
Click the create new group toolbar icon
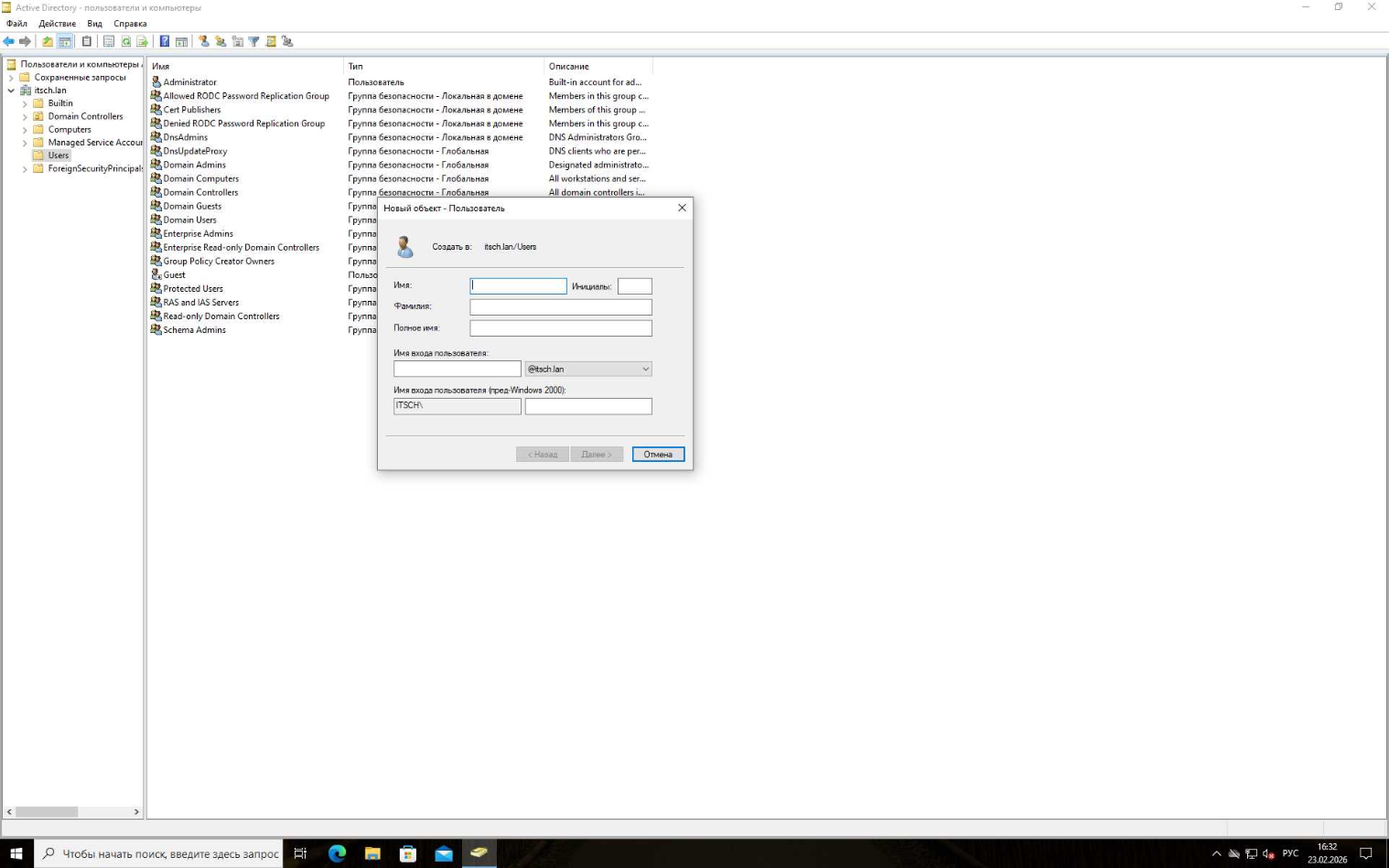221,41
